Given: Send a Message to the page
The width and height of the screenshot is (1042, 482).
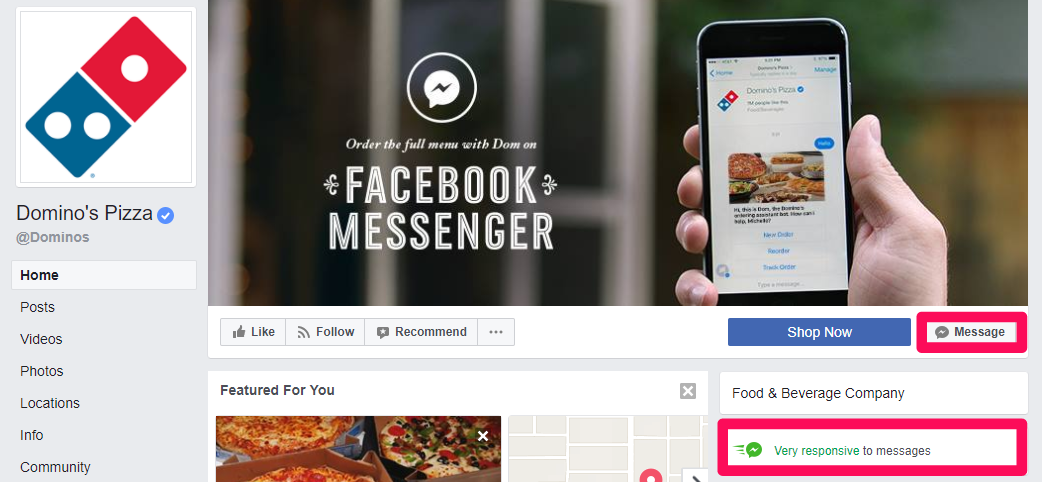Looking at the screenshot, I should coord(971,332).
